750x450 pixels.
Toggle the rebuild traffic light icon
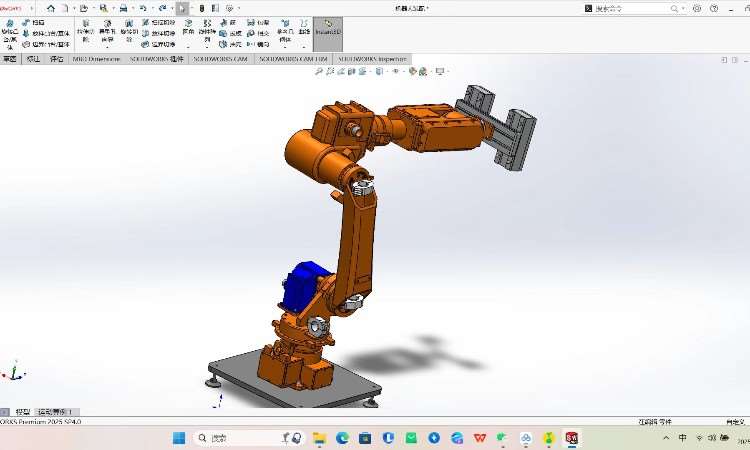[x=203, y=8]
